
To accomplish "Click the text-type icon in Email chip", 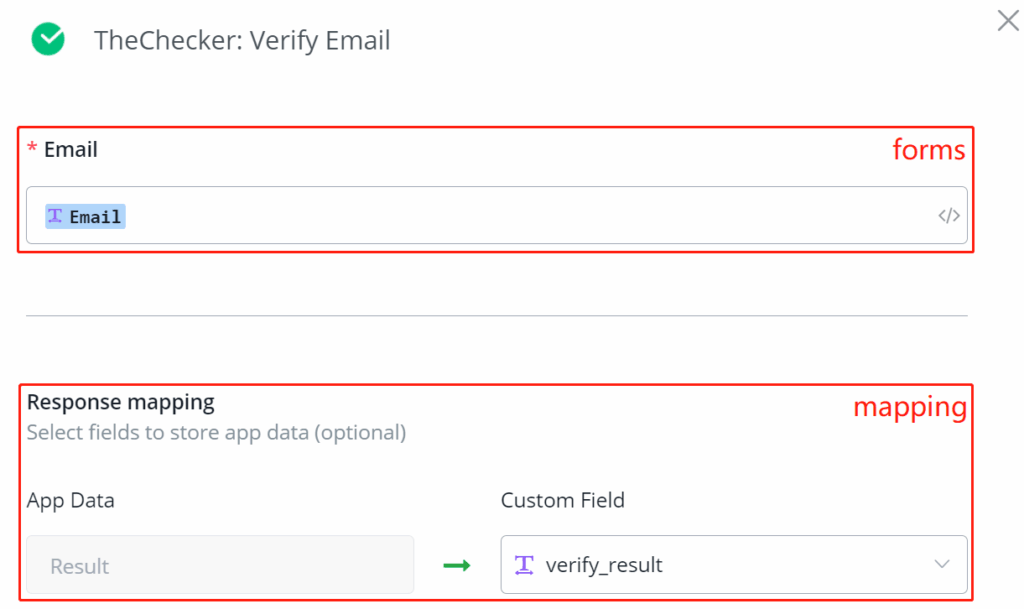I will tap(55, 216).
